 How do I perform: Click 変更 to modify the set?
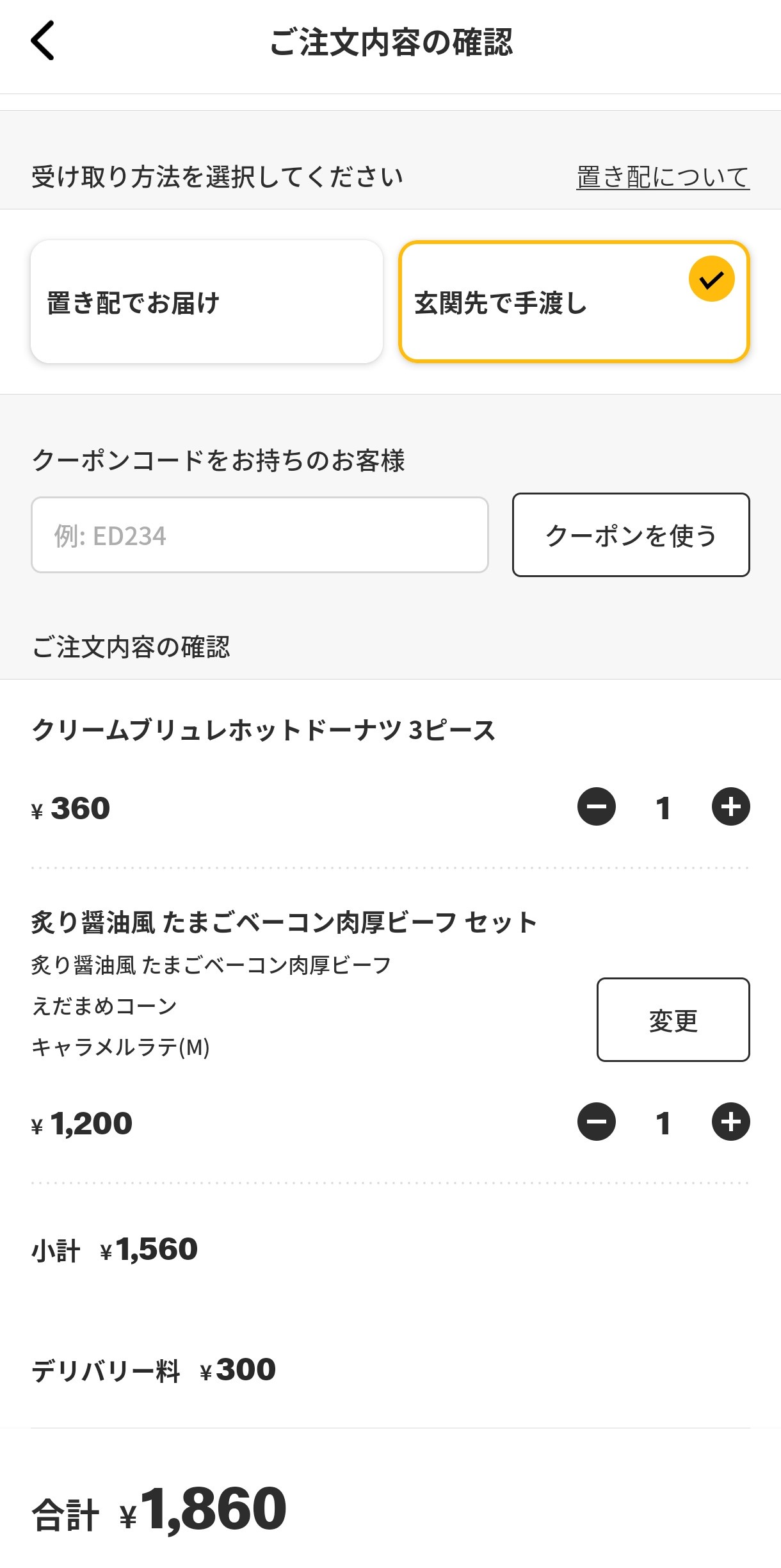(673, 1020)
